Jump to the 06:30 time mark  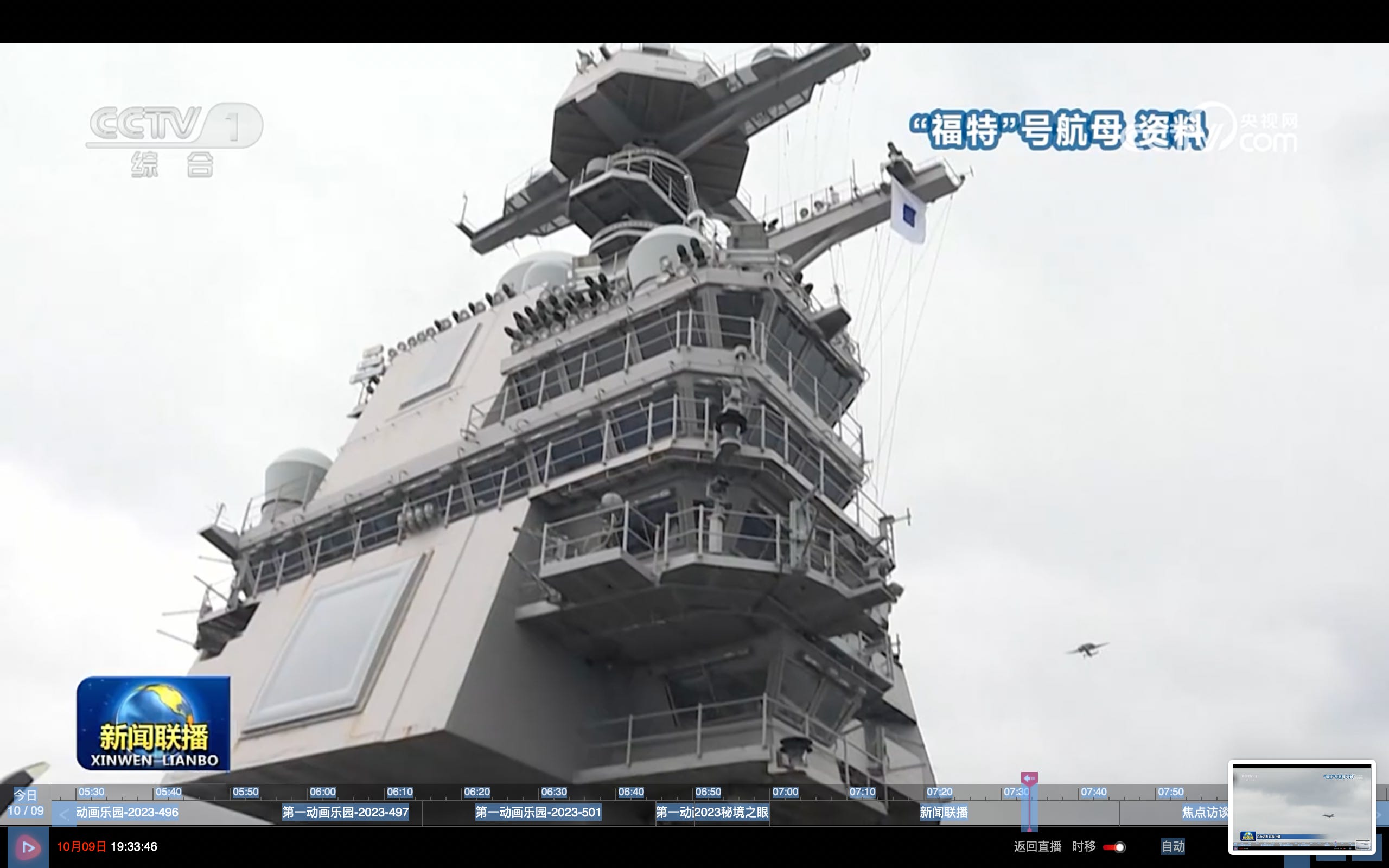554,792
